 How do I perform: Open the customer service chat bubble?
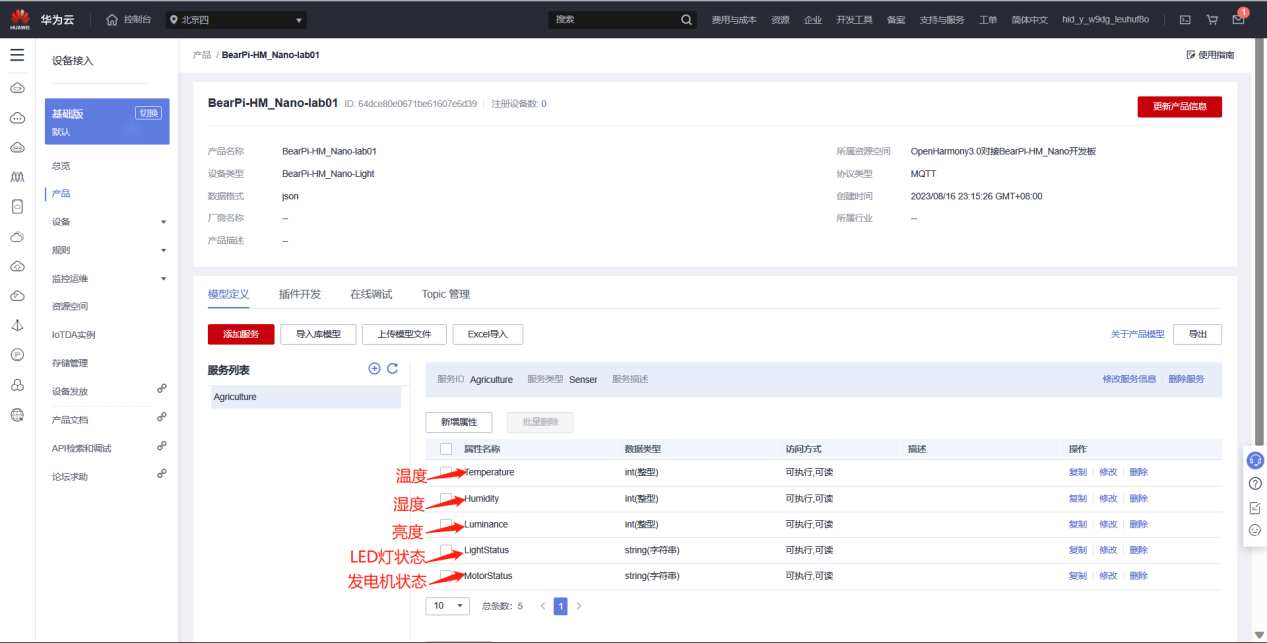coord(1255,460)
